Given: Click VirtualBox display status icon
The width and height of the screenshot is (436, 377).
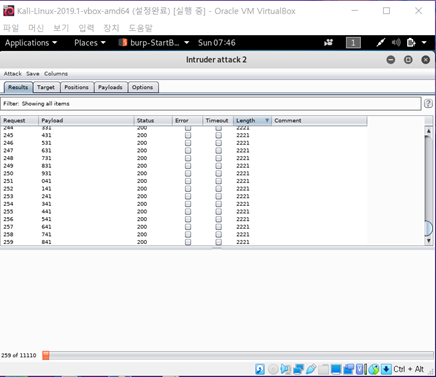Looking at the screenshot, I should tap(336, 369).
